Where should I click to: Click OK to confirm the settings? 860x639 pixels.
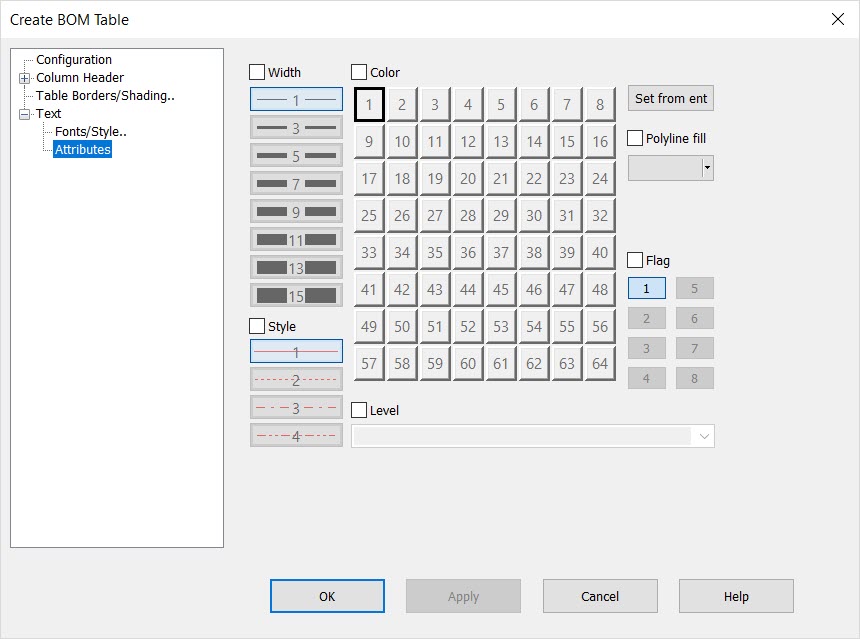coord(327,596)
